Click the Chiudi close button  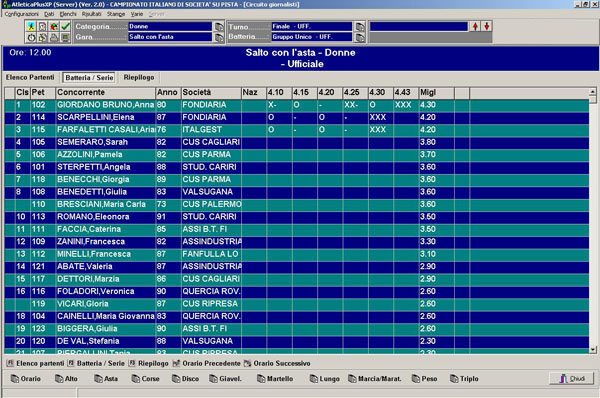pos(571,378)
